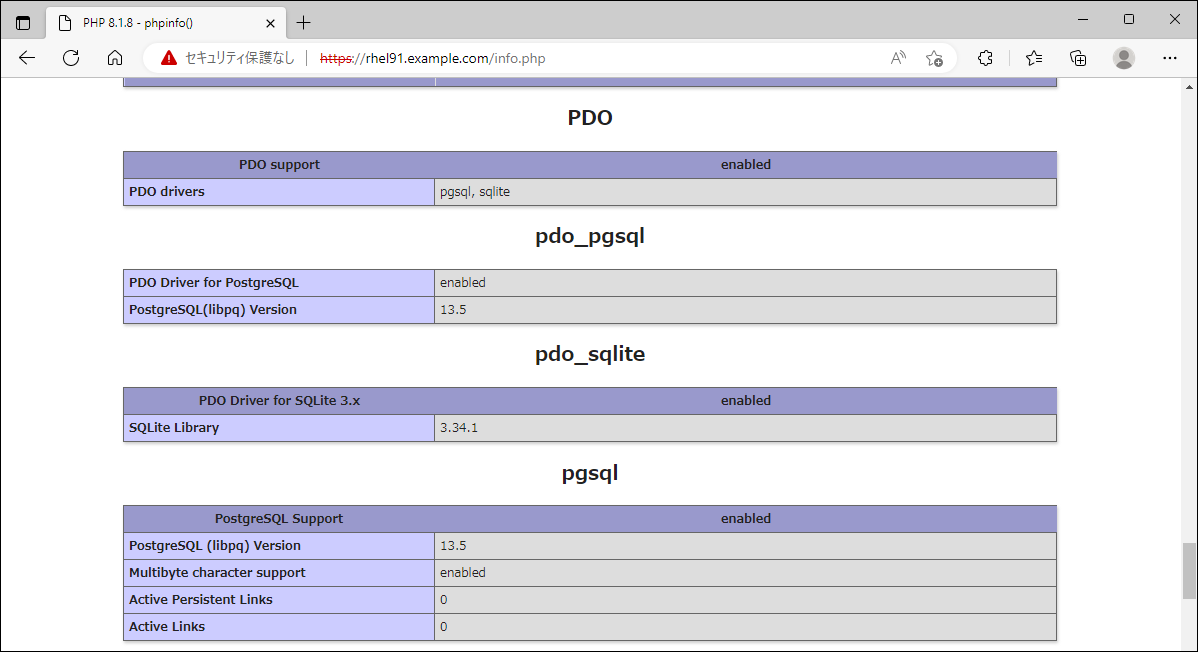Maximize the browser window
Screen dimensions: 1198x652
[x=1128, y=20]
